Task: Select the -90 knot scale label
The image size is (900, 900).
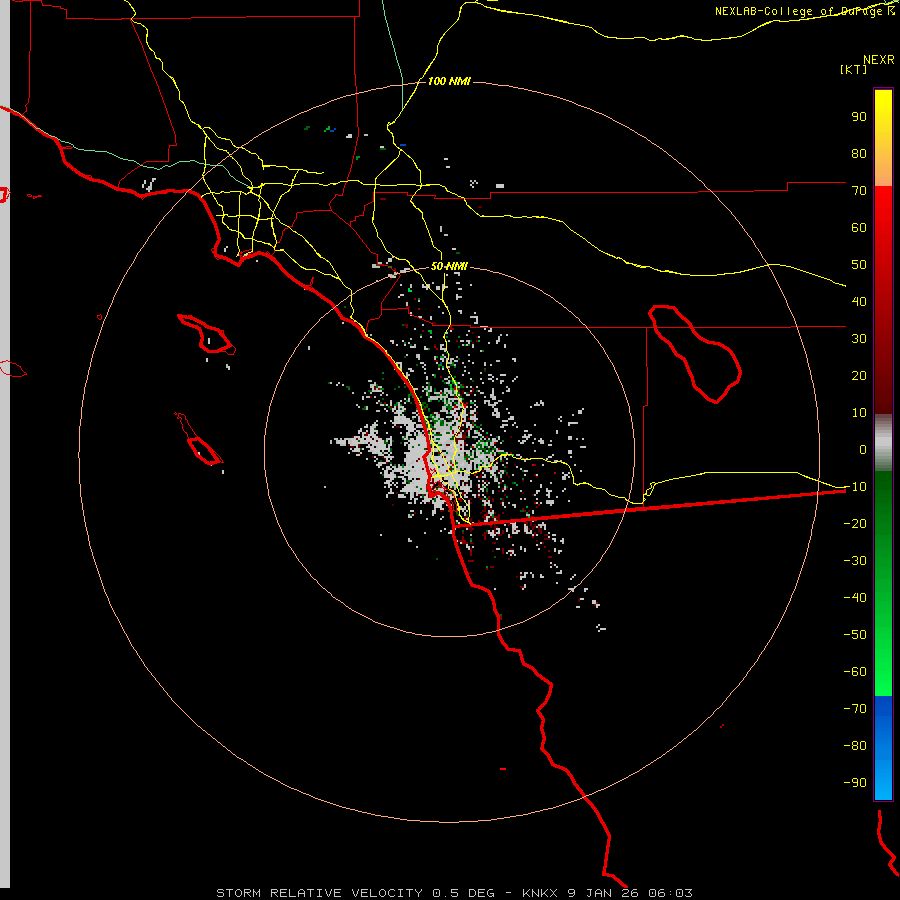Action: coord(855,783)
